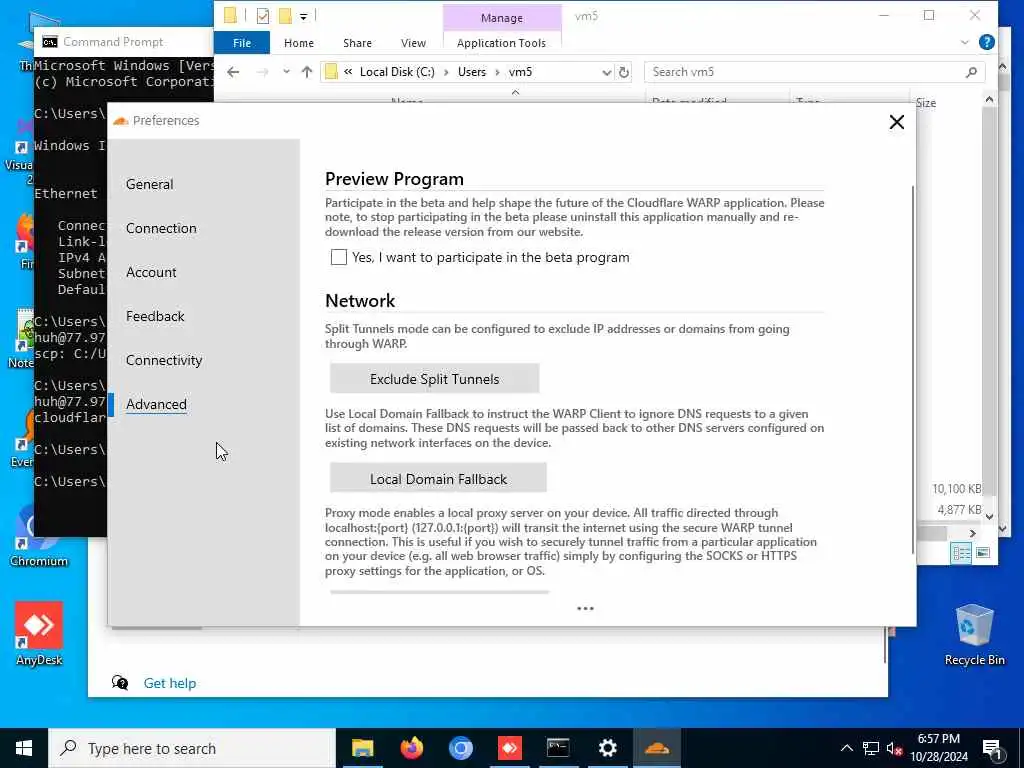Switch Explorer to details view icon
Image resolution: width=1024 pixels, height=768 pixels.
coord(961,553)
